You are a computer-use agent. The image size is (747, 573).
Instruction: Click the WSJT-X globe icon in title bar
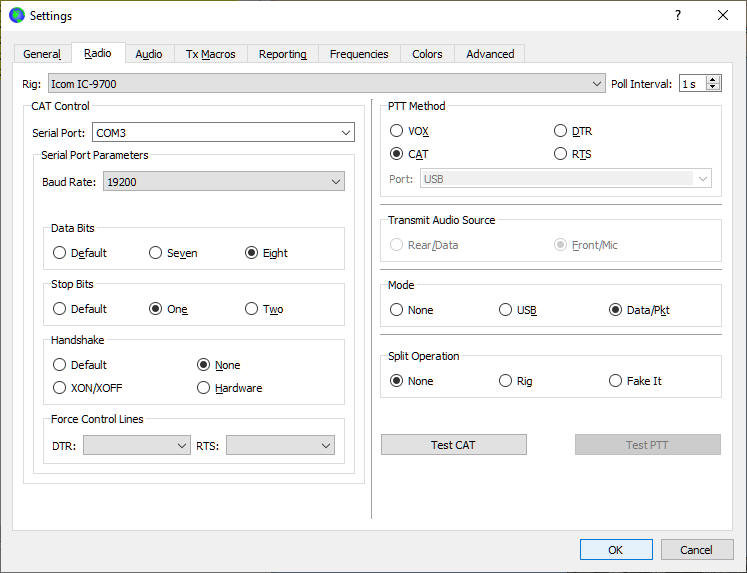pyautogui.click(x=16, y=15)
